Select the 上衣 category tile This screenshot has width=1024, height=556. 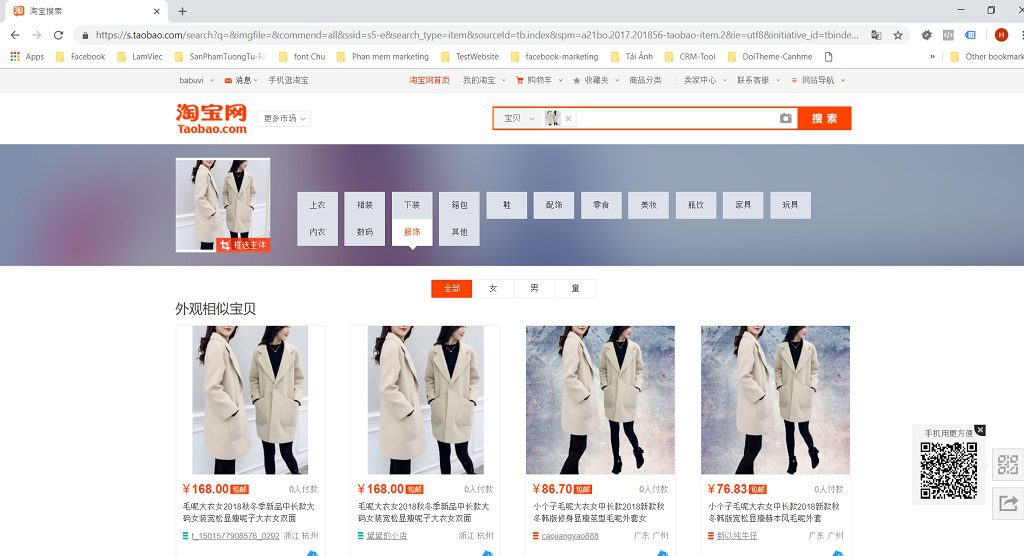tap(317, 205)
